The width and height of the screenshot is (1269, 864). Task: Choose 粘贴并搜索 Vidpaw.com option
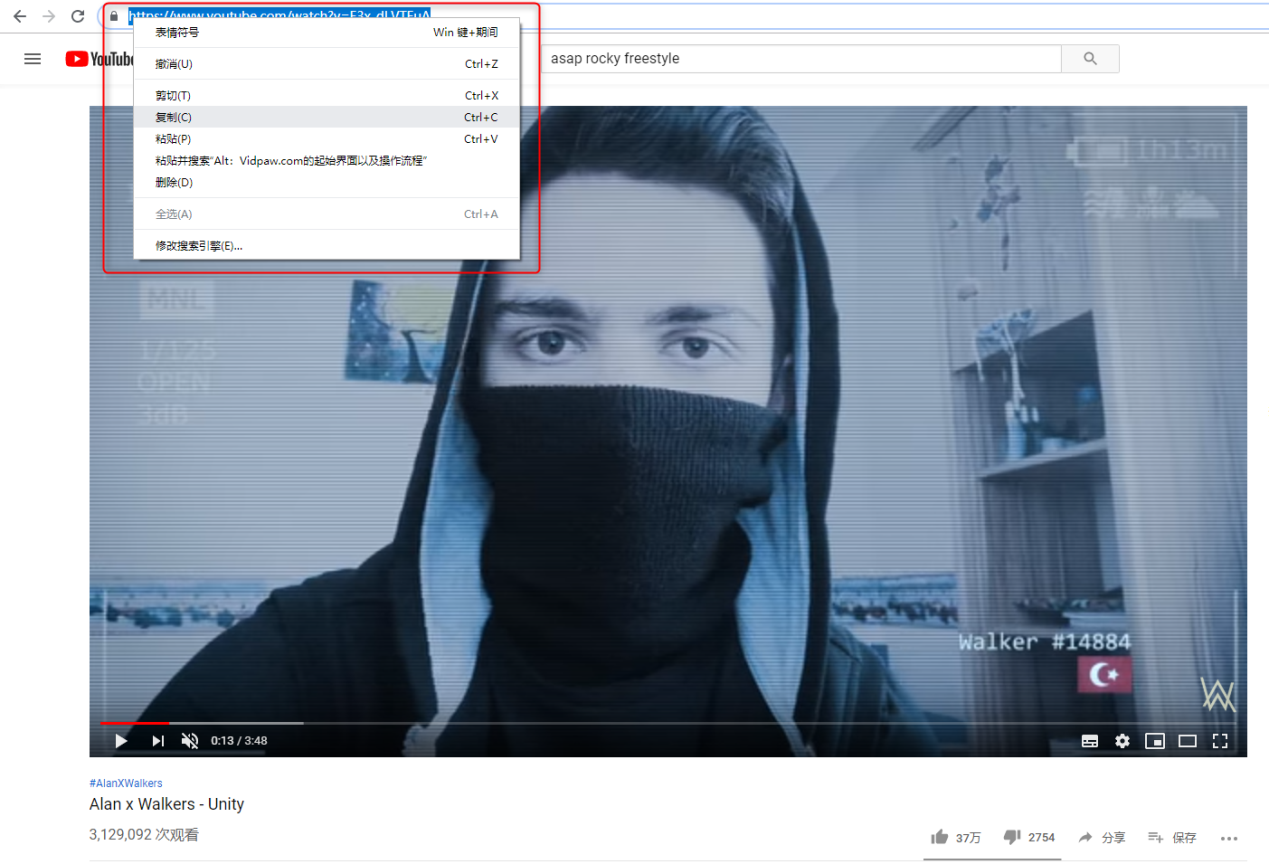click(326, 161)
